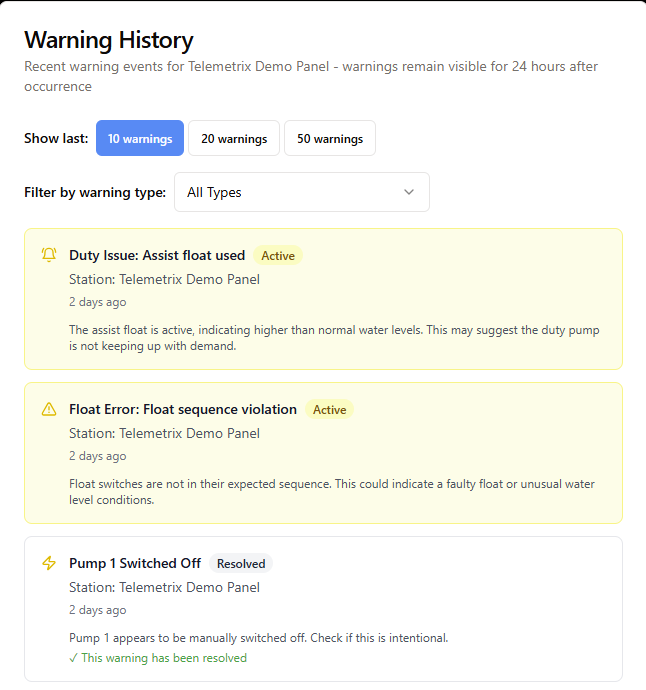Click the triangle alert icon on Float Error
Image resolution: width=646 pixels, height=690 pixels.
49,409
